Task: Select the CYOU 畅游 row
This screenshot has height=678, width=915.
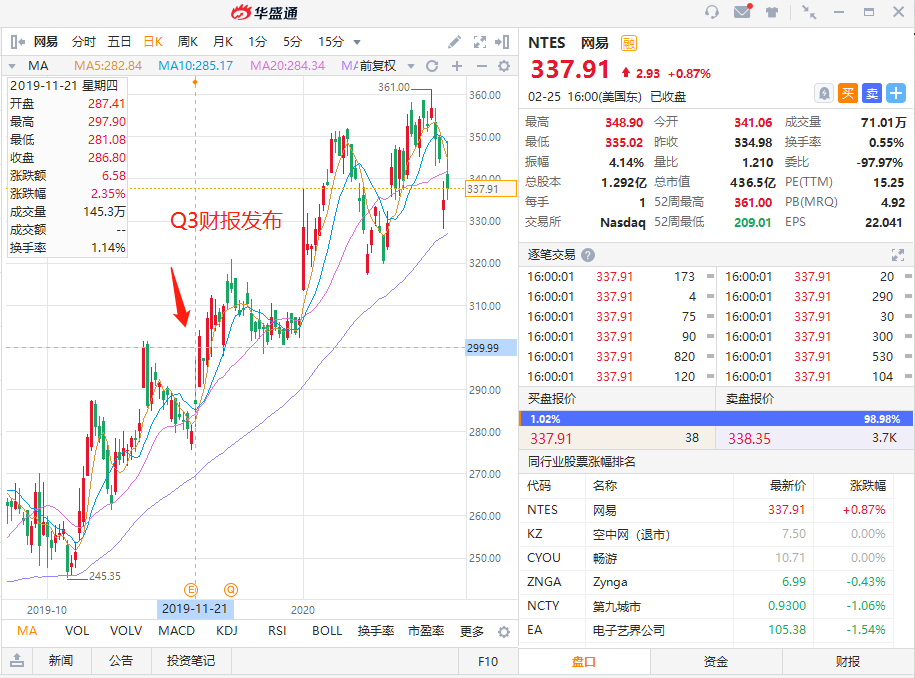Action: tap(706, 558)
